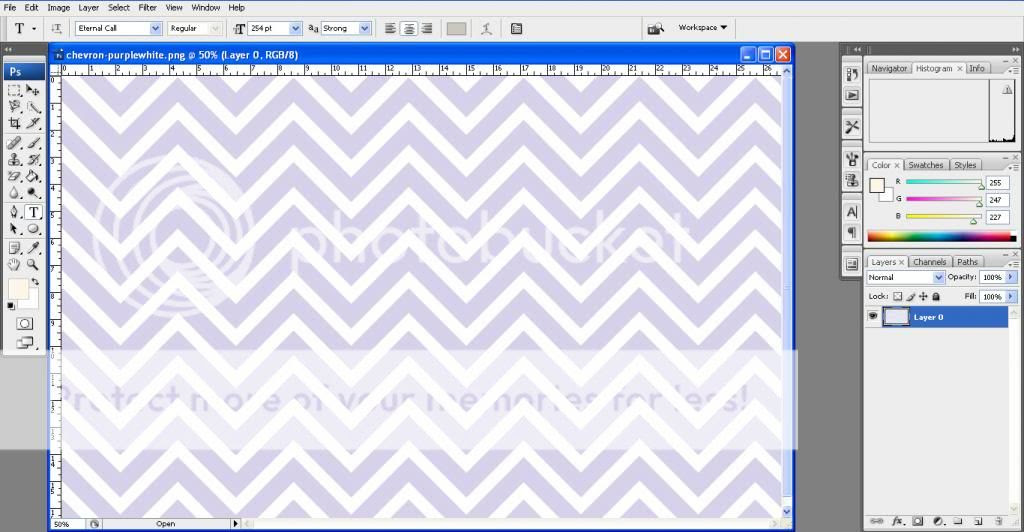Click the R value field showing 255
This screenshot has height=532, width=1024.
pos(997,183)
